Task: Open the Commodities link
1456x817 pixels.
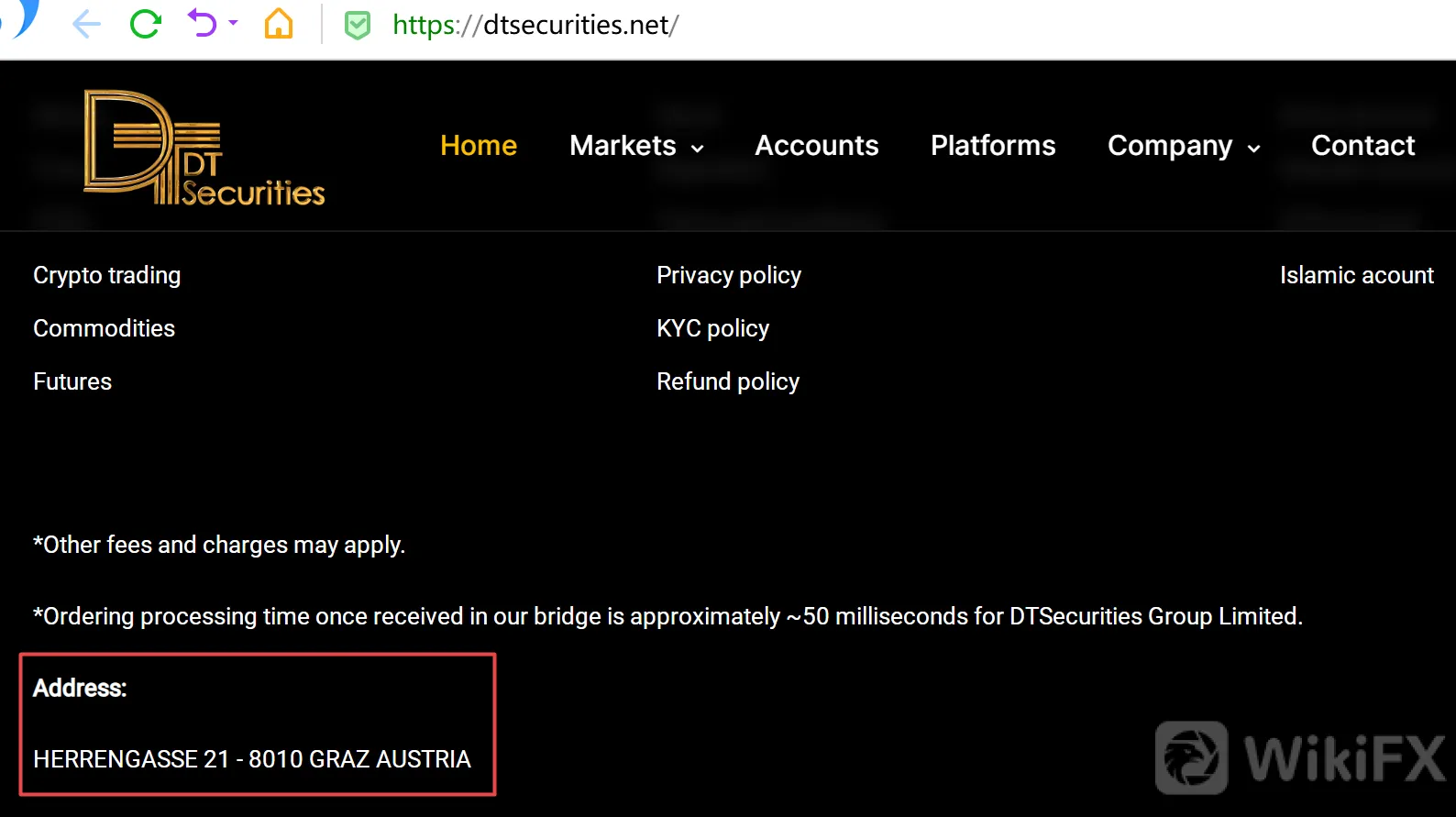Action: tap(105, 328)
